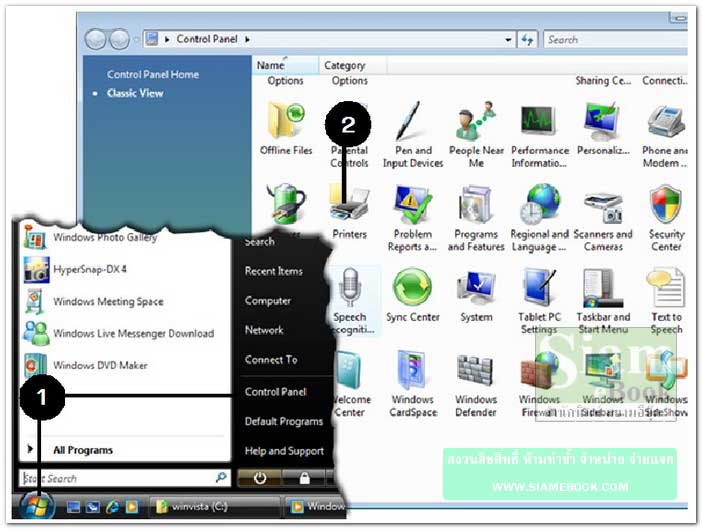Open Sync Center

tap(412, 295)
